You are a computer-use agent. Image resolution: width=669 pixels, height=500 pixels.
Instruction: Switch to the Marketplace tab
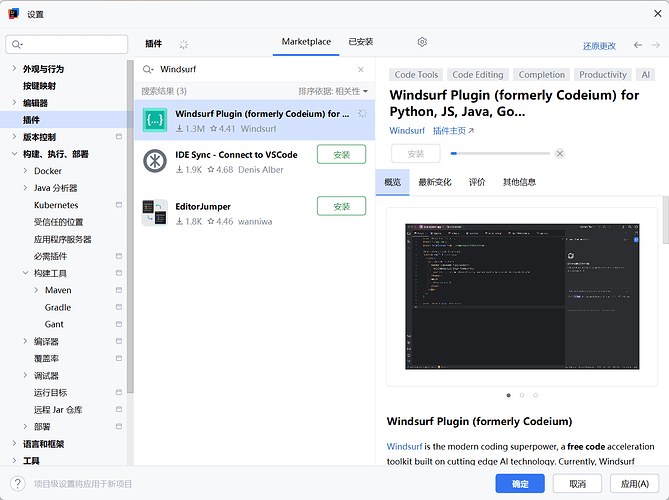coord(306,42)
